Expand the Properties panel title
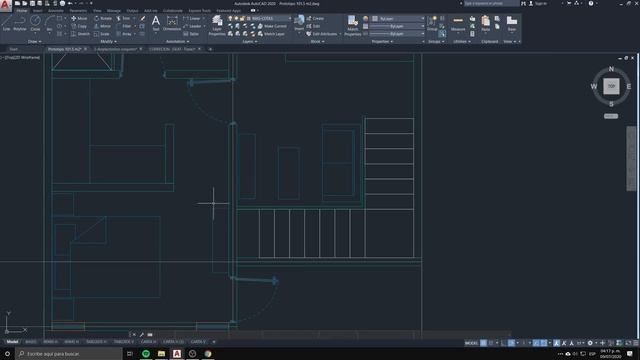Screen dimensions: 640x360 tap(382, 41)
